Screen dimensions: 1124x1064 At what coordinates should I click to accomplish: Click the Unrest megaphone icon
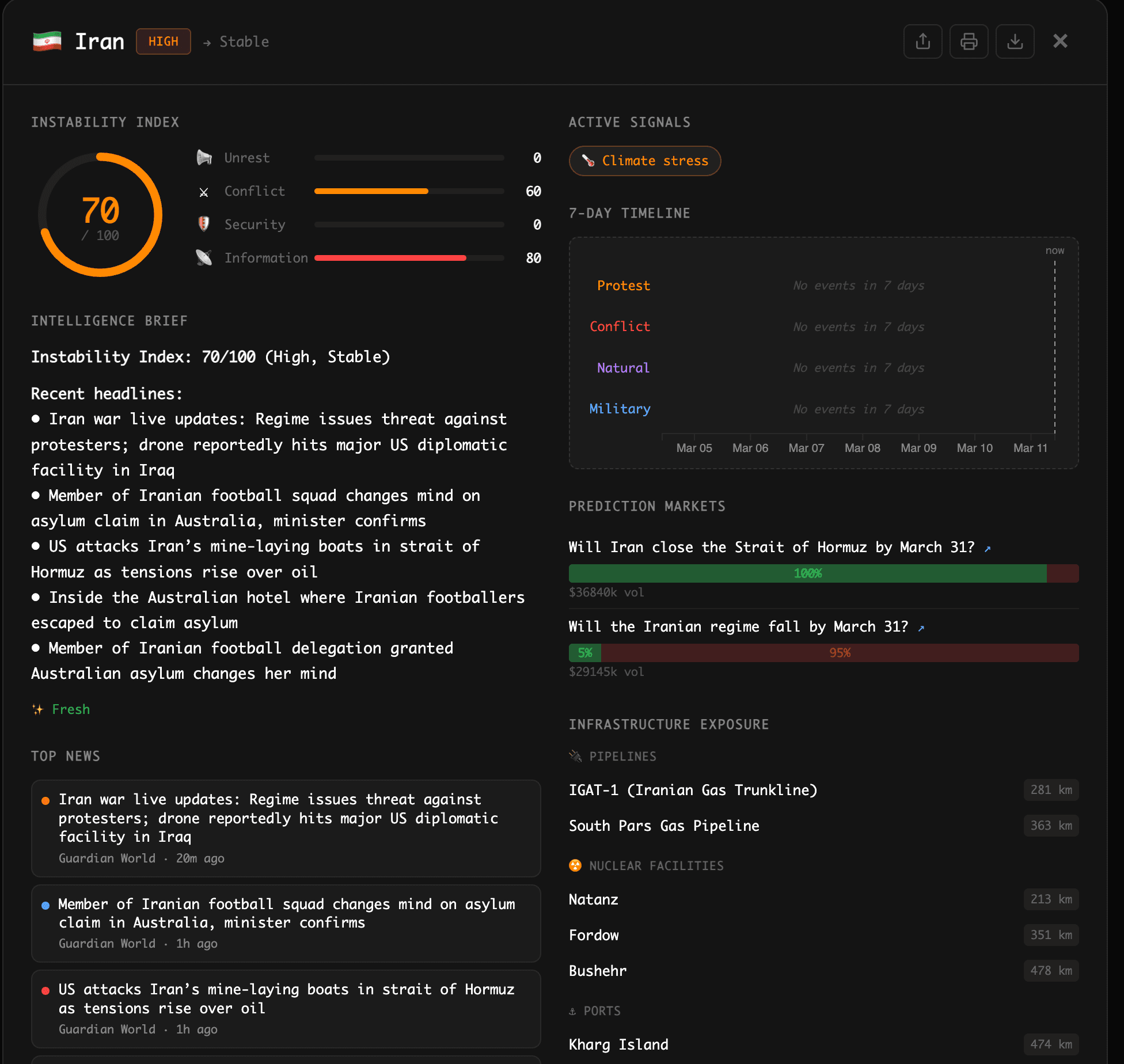click(x=204, y=158)
